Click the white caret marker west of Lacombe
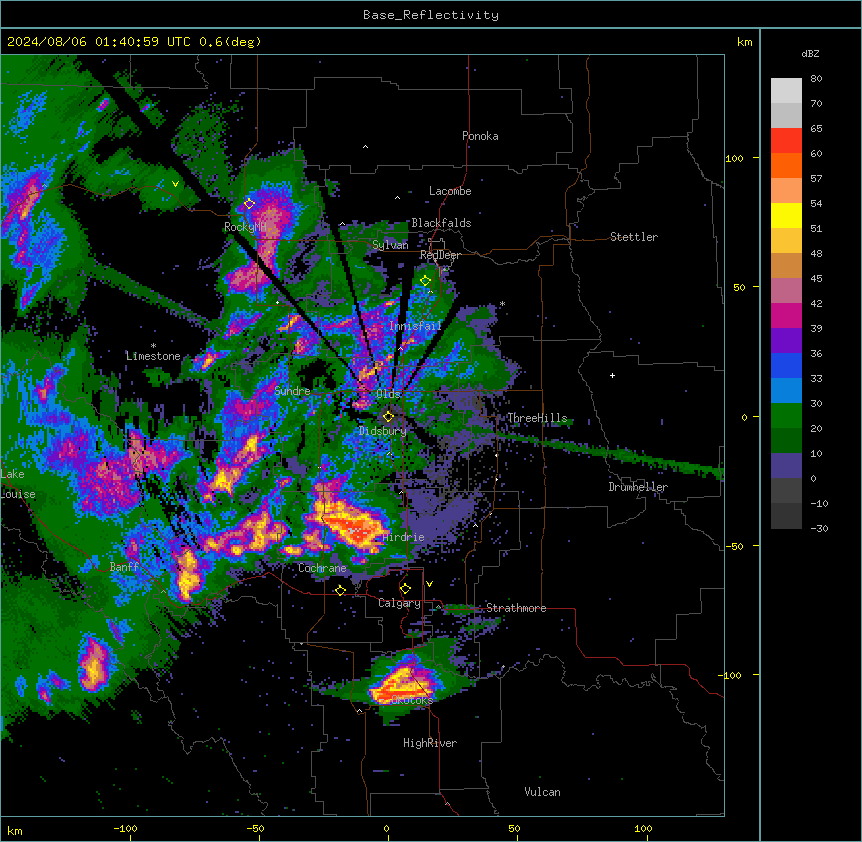862x842 pixels. pos(397,197)
